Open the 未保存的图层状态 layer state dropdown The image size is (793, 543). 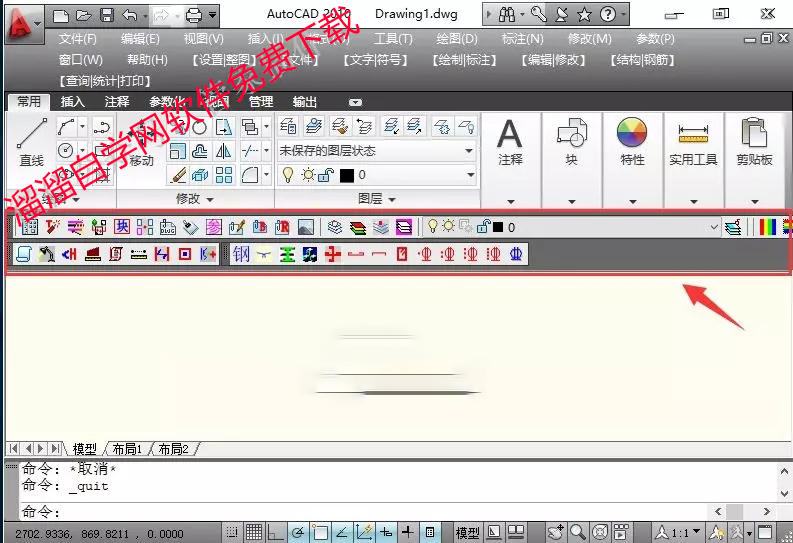(376, 151)
